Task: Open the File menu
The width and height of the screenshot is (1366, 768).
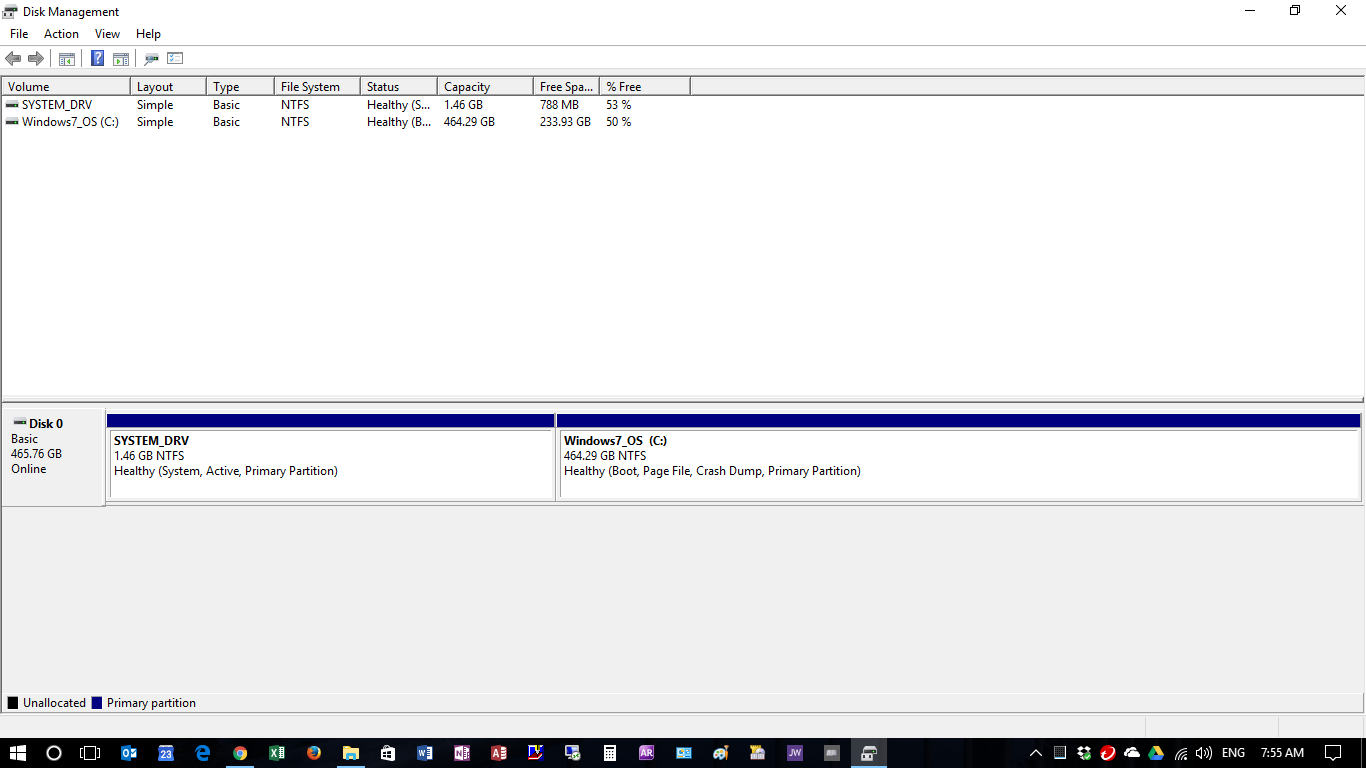Action: tap(19, 34)
